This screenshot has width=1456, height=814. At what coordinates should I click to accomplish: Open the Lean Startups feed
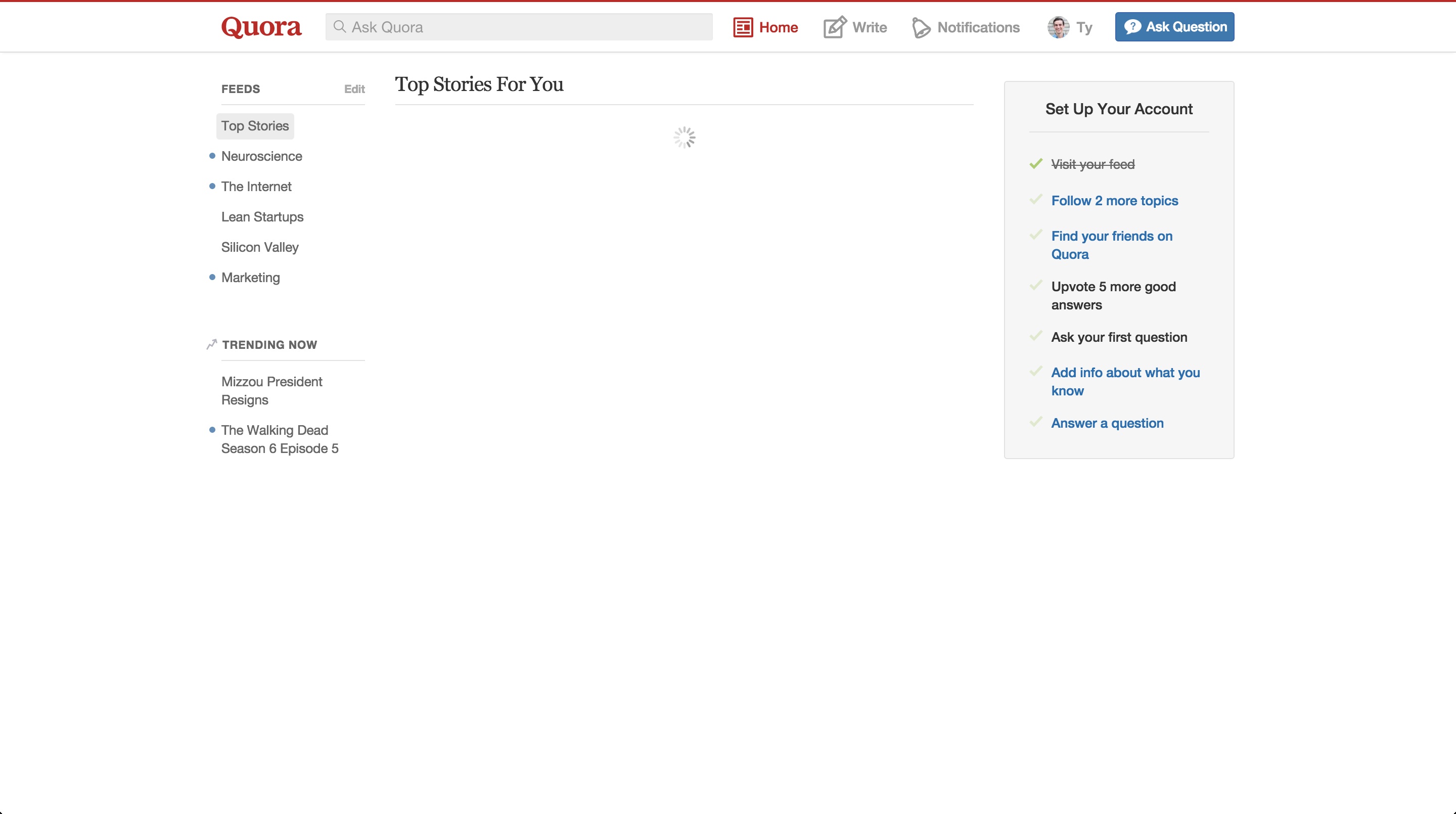262,217
